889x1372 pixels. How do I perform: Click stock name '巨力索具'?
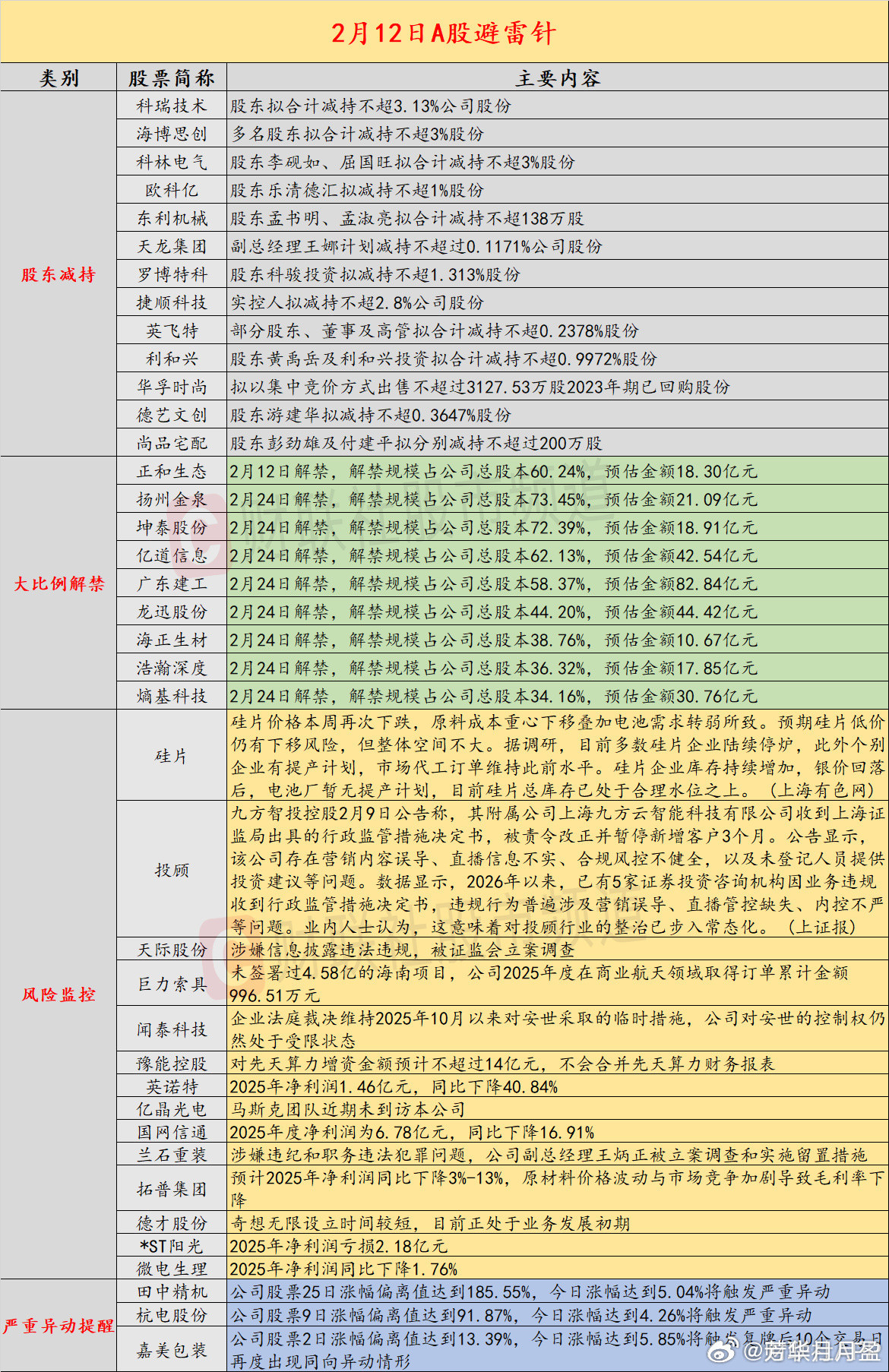point(172,984)
